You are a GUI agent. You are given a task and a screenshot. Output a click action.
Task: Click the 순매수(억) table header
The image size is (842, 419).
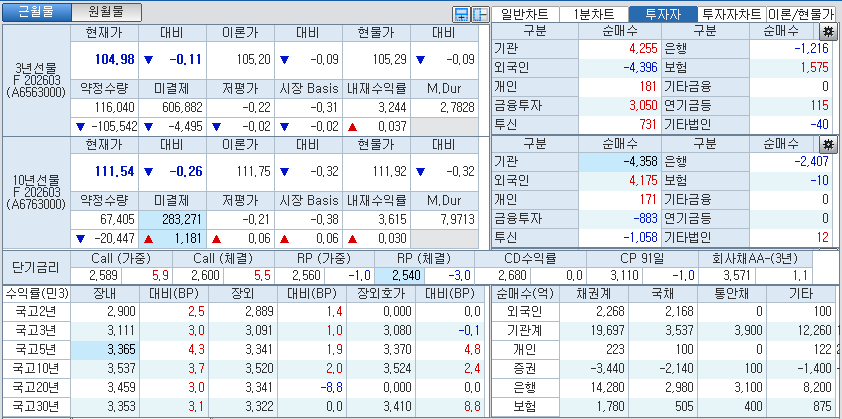tap(526, 294)
